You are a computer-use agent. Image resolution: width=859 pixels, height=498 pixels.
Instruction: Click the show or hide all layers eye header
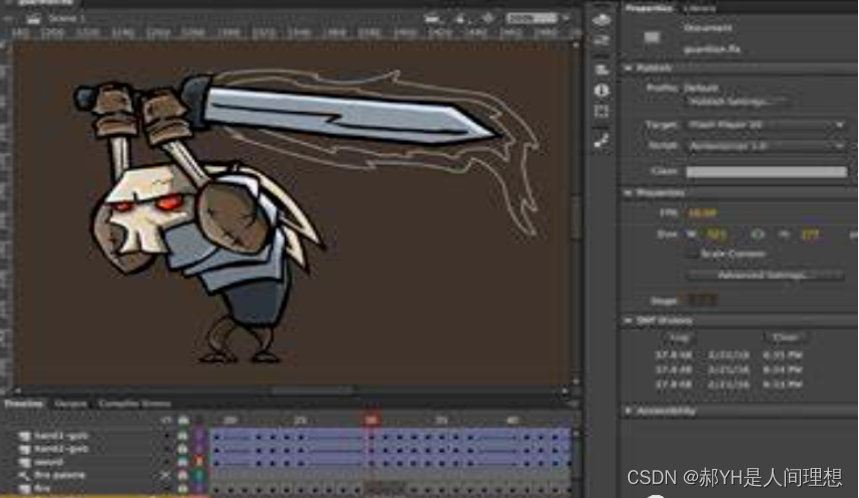coord(166,420)
